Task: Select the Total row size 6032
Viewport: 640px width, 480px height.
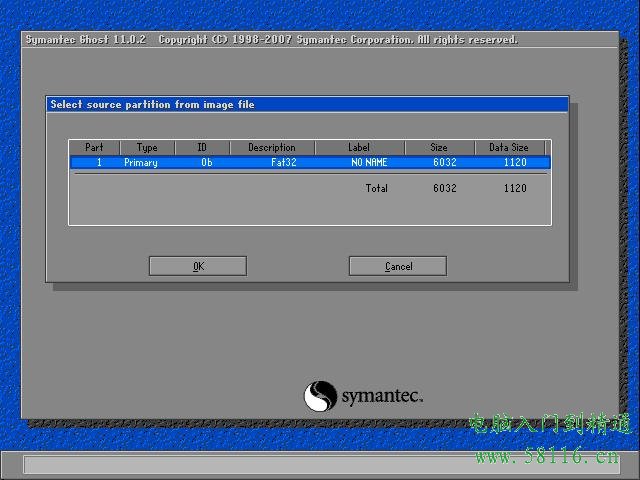Action: tap(444, 188)
